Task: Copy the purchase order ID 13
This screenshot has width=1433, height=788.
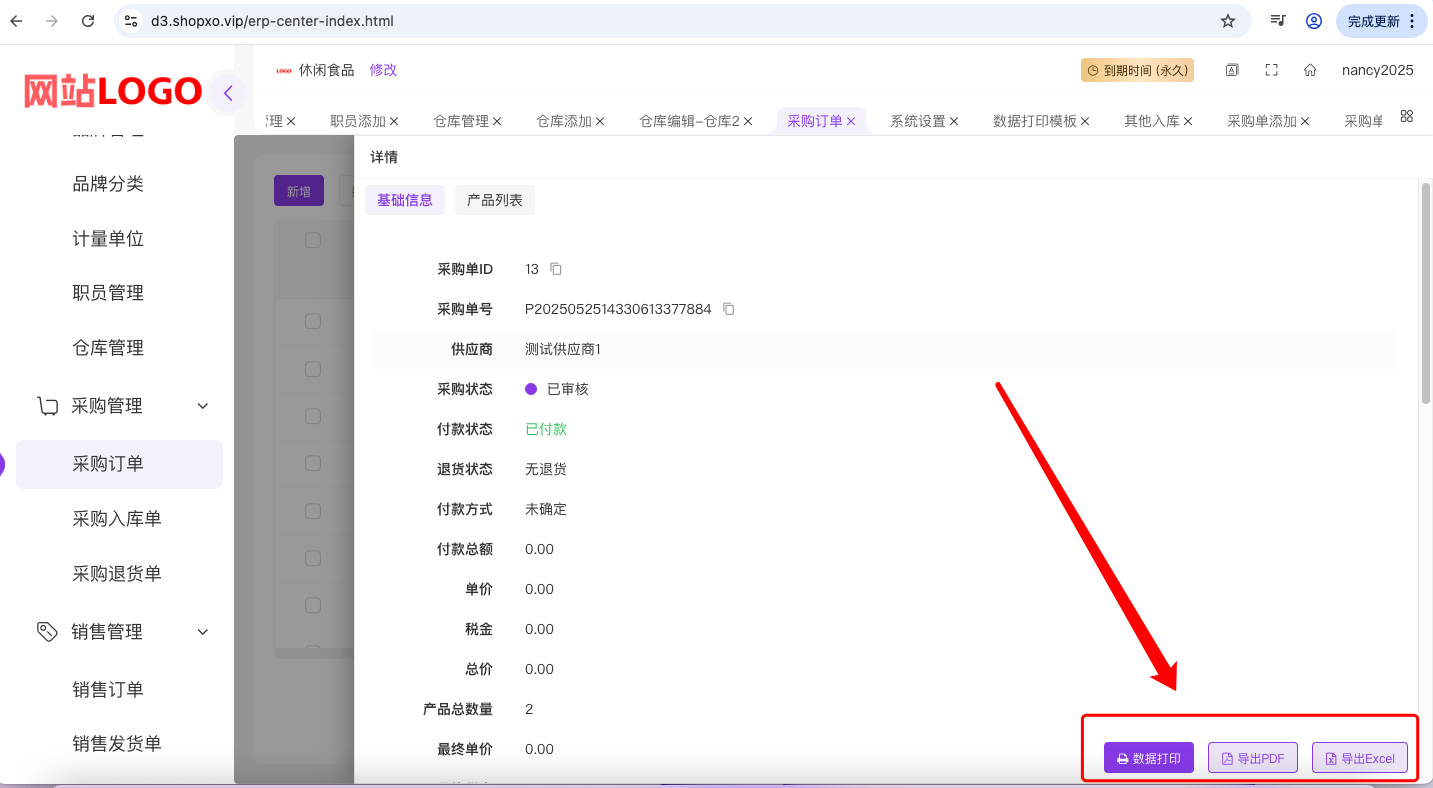Action: pyautogui.click(x=556, y=269)
